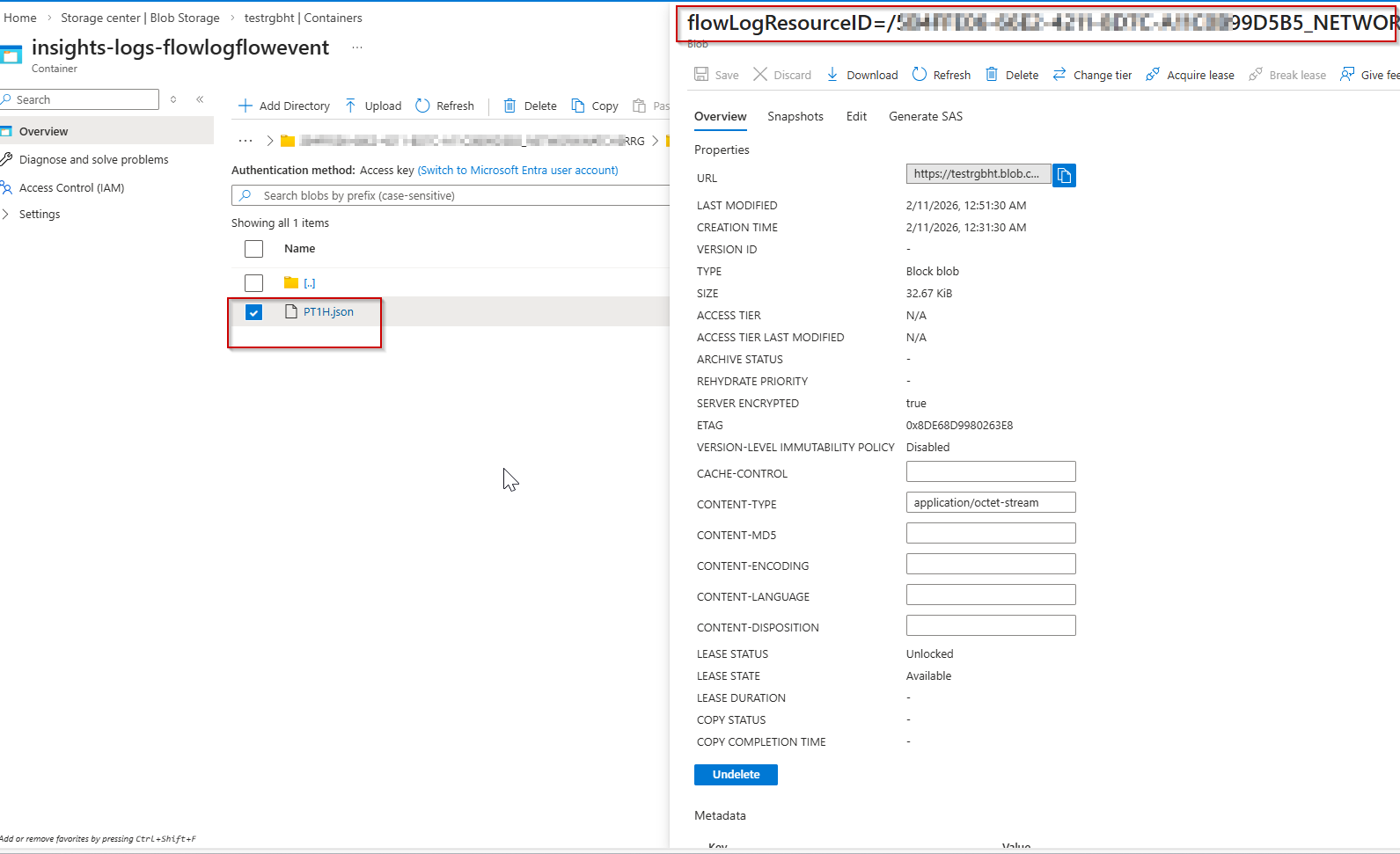The image size is (1400, 854).
Task: Click the Upload arrow icon
Action: point(351,106)
